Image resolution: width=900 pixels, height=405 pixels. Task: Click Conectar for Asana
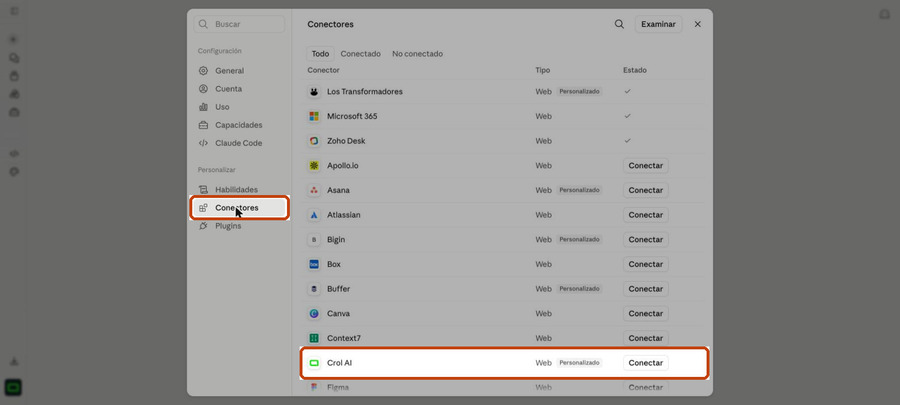pyautogui.click(x=646, y=190)
